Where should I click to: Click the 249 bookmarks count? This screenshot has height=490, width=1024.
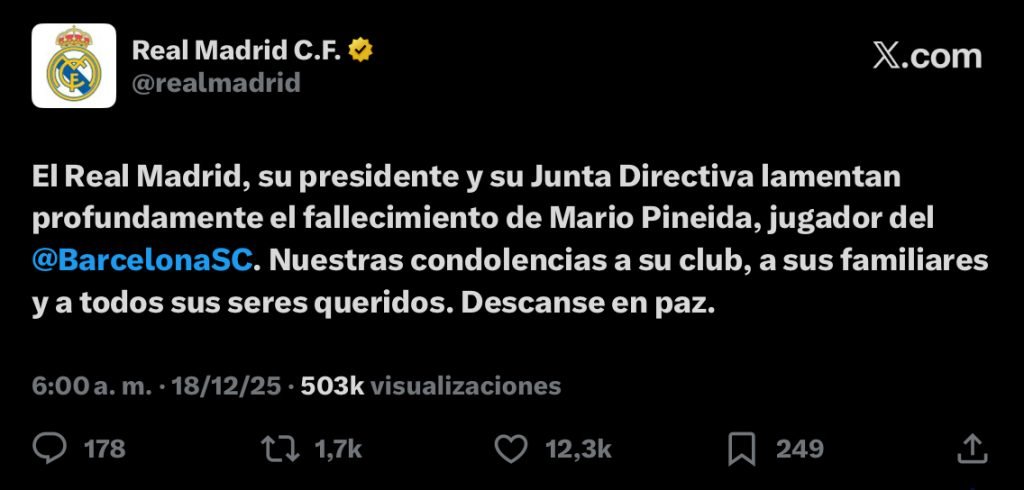pos(800,449)
